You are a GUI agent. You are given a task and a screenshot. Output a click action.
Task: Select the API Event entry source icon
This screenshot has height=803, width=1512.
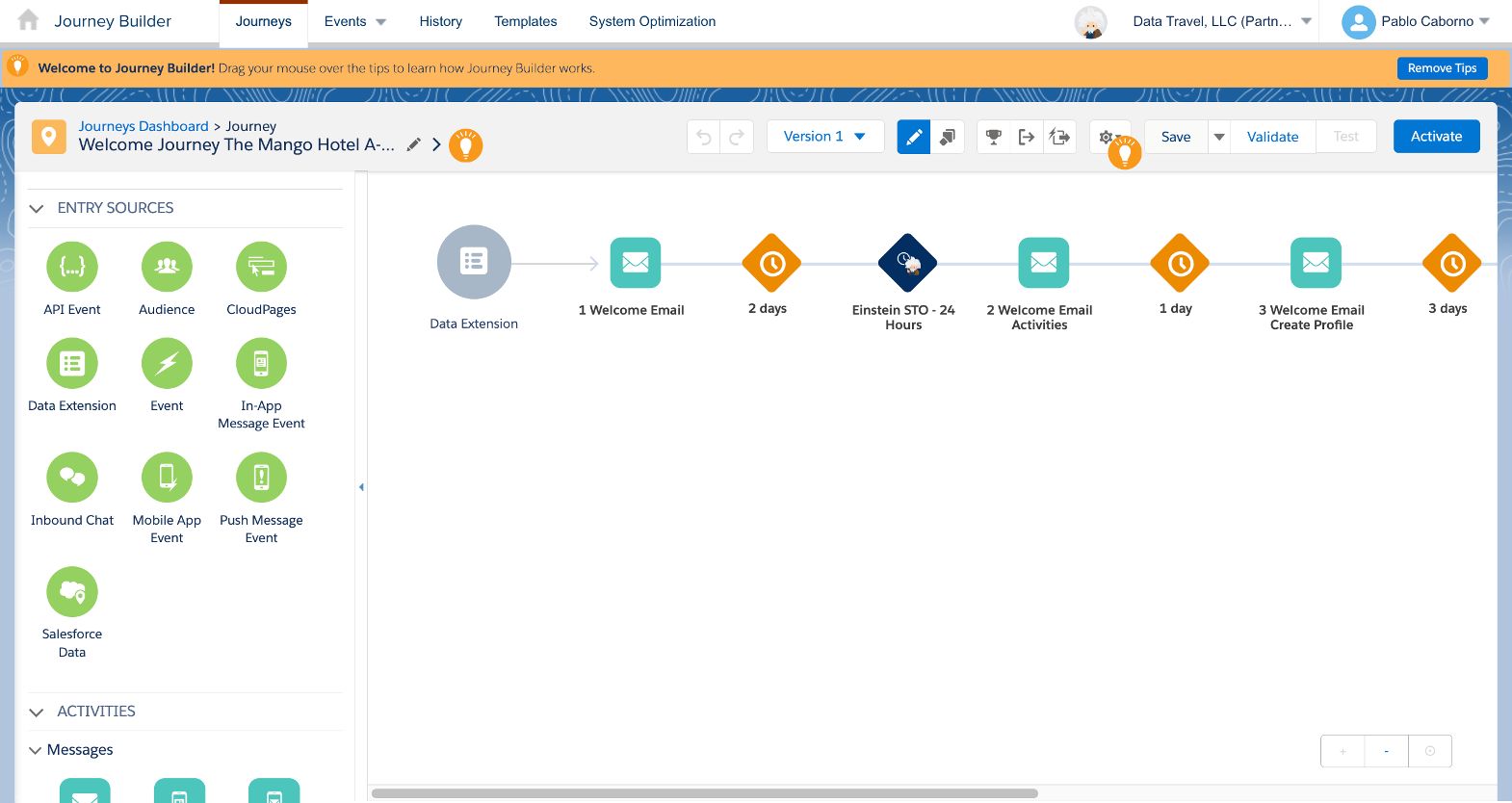[x=72, y=267]
